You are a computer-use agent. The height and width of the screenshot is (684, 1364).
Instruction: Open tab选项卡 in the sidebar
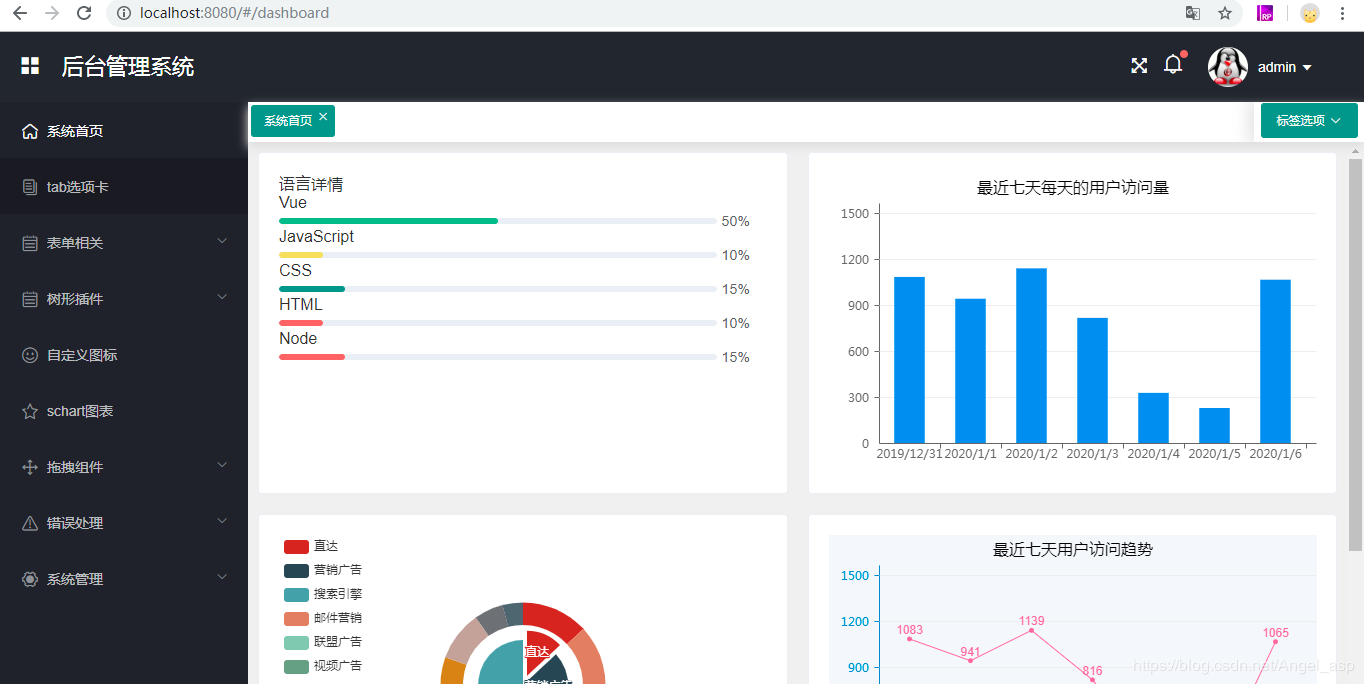124,187
